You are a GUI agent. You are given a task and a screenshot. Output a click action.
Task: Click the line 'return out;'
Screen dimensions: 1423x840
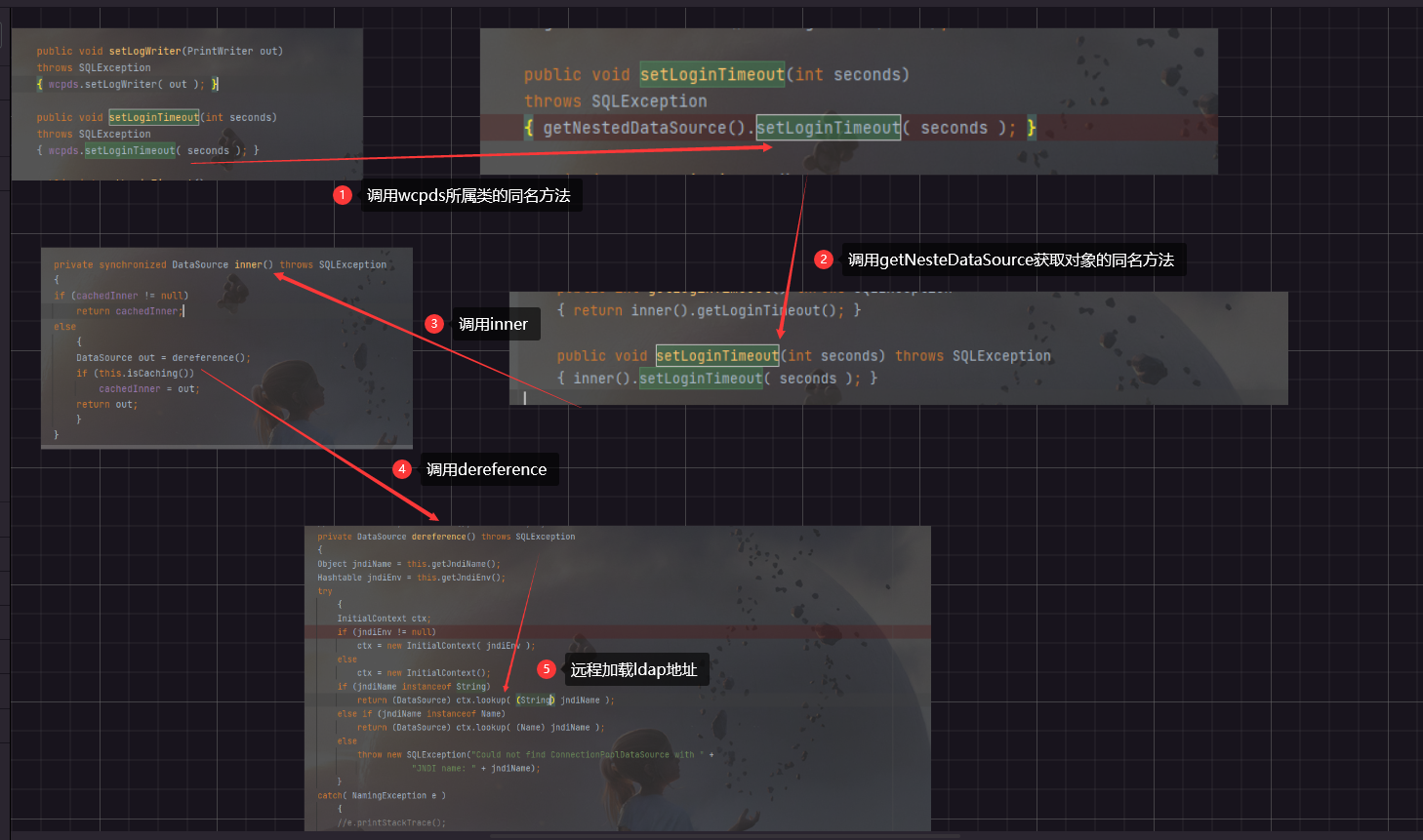[107, 405]
